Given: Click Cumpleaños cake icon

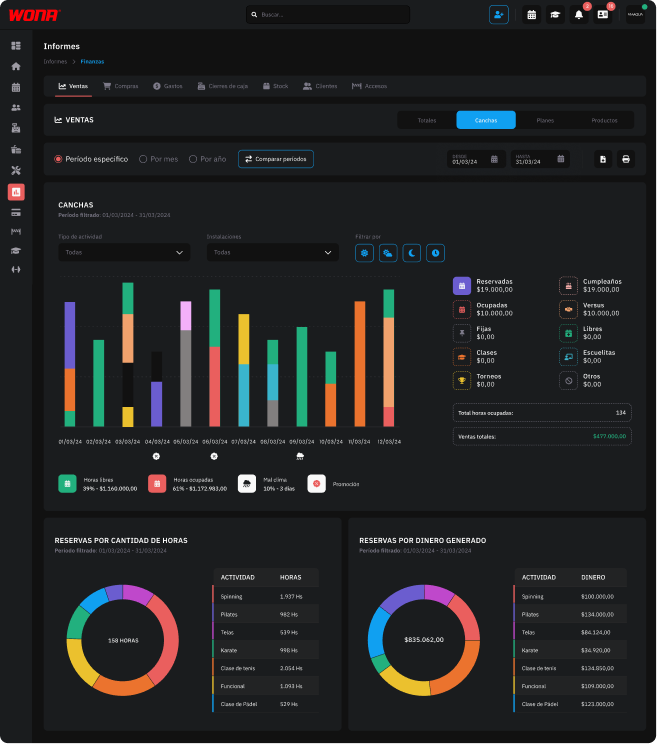Looking at the screenshot, I should click(568, 286).
